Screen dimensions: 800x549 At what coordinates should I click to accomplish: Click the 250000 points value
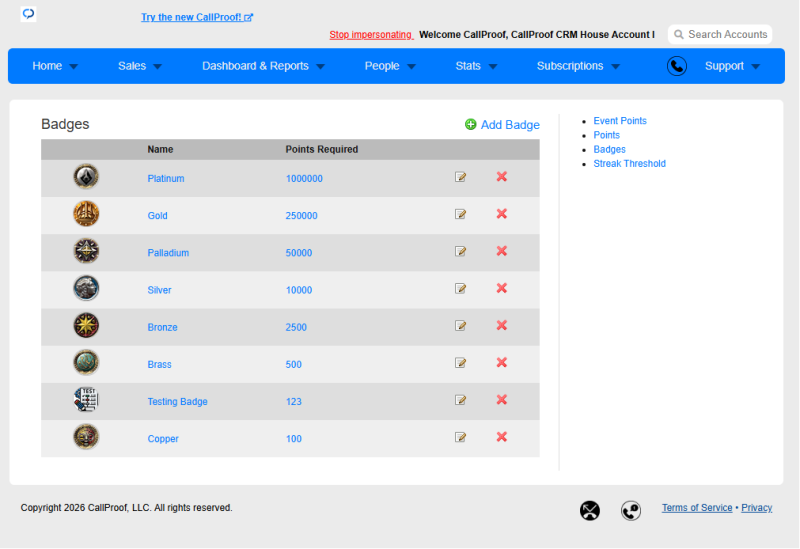[301, 216]
